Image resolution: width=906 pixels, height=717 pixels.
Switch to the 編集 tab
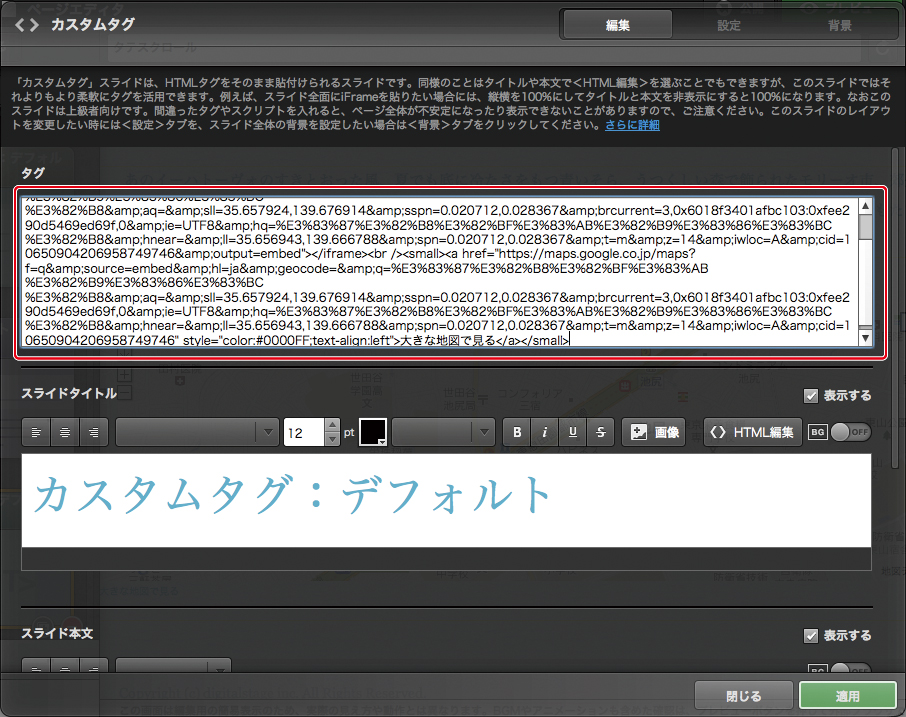point(617,25)
